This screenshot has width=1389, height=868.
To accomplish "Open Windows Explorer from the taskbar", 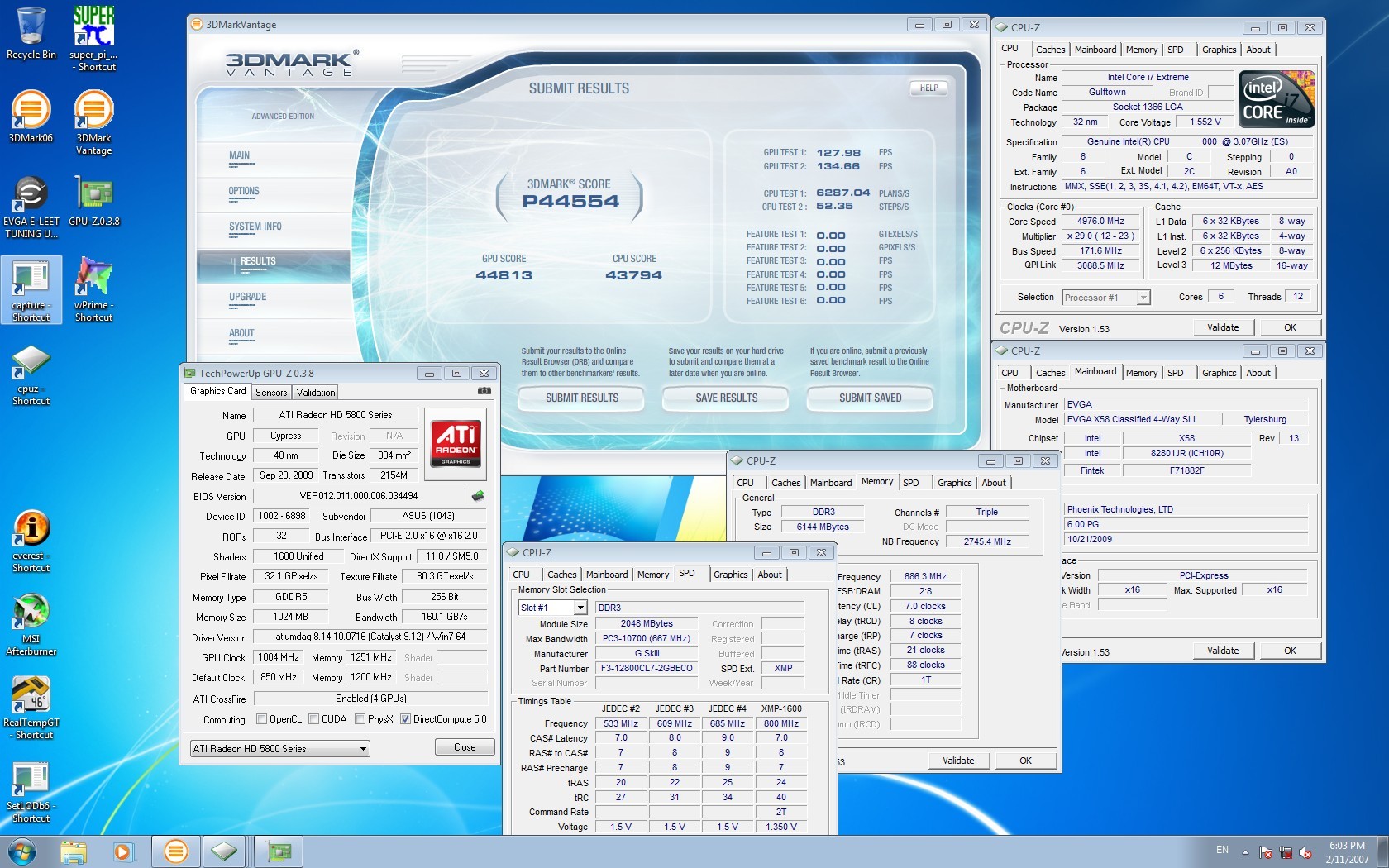I will pyautogui.click(x=74, y=851).
